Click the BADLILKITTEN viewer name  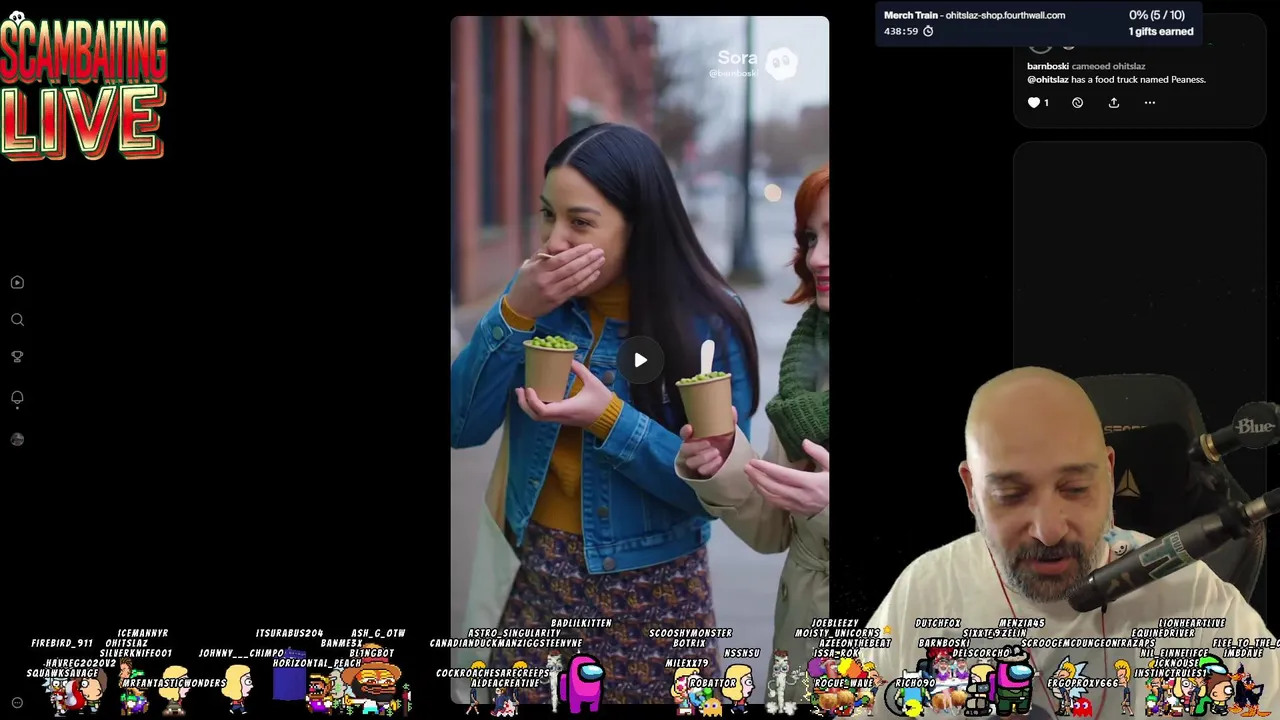[581, 623]
